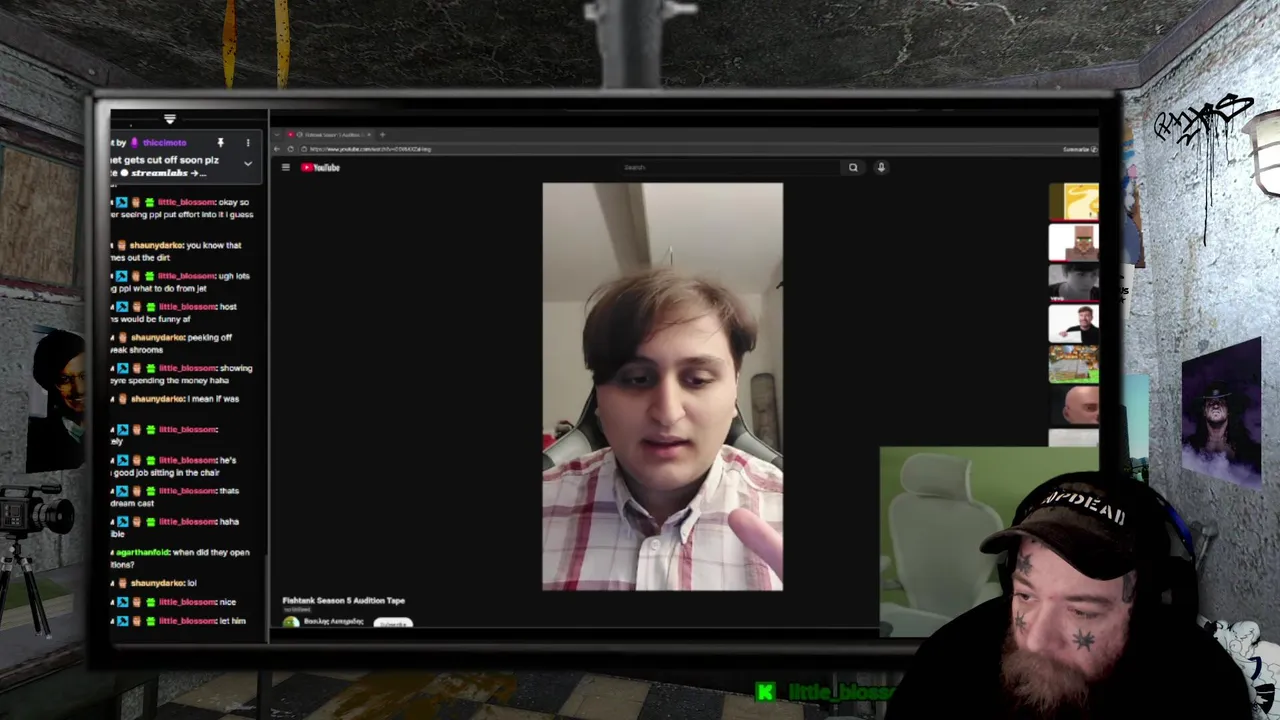Click the YouTube search magnifier button

pos(853,167)
